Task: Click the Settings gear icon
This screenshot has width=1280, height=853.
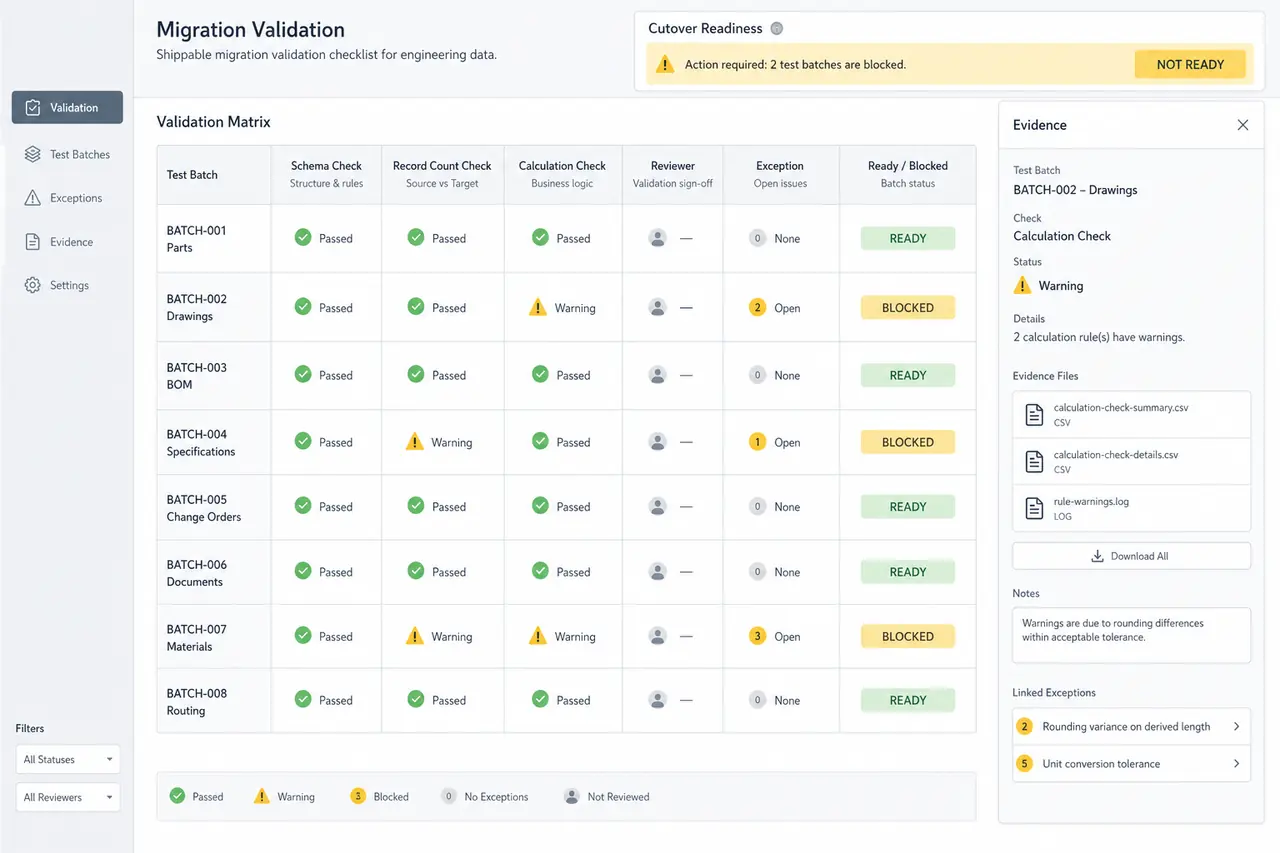Action: tap(32, 285)
